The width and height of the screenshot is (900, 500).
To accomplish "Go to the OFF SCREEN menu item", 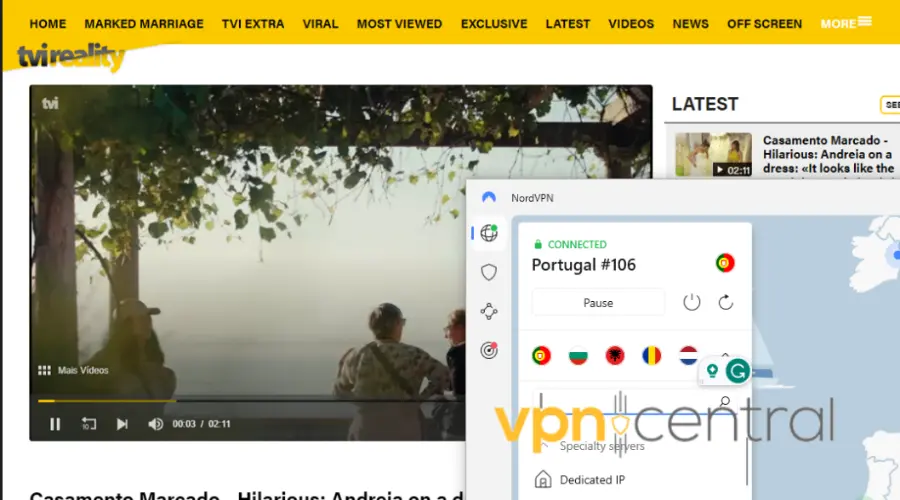I will pyautogui.click(x=765, y=24).
